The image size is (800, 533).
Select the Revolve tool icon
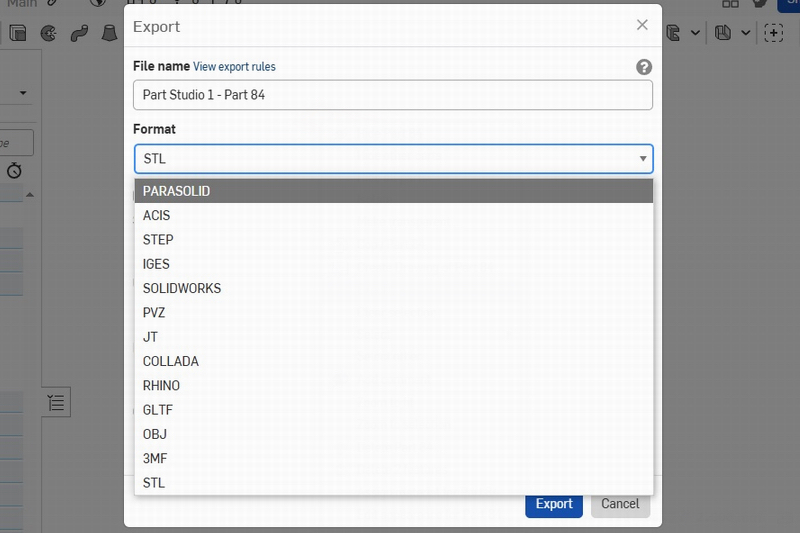click(x=48, y=33)
